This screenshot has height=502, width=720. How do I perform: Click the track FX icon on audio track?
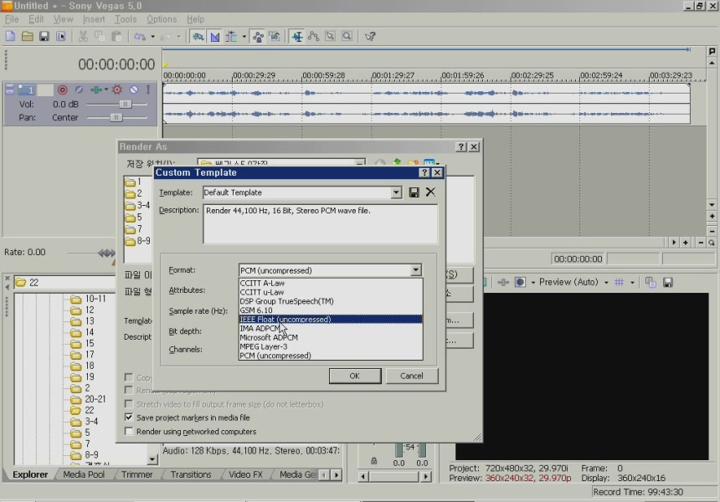(96, 90)
